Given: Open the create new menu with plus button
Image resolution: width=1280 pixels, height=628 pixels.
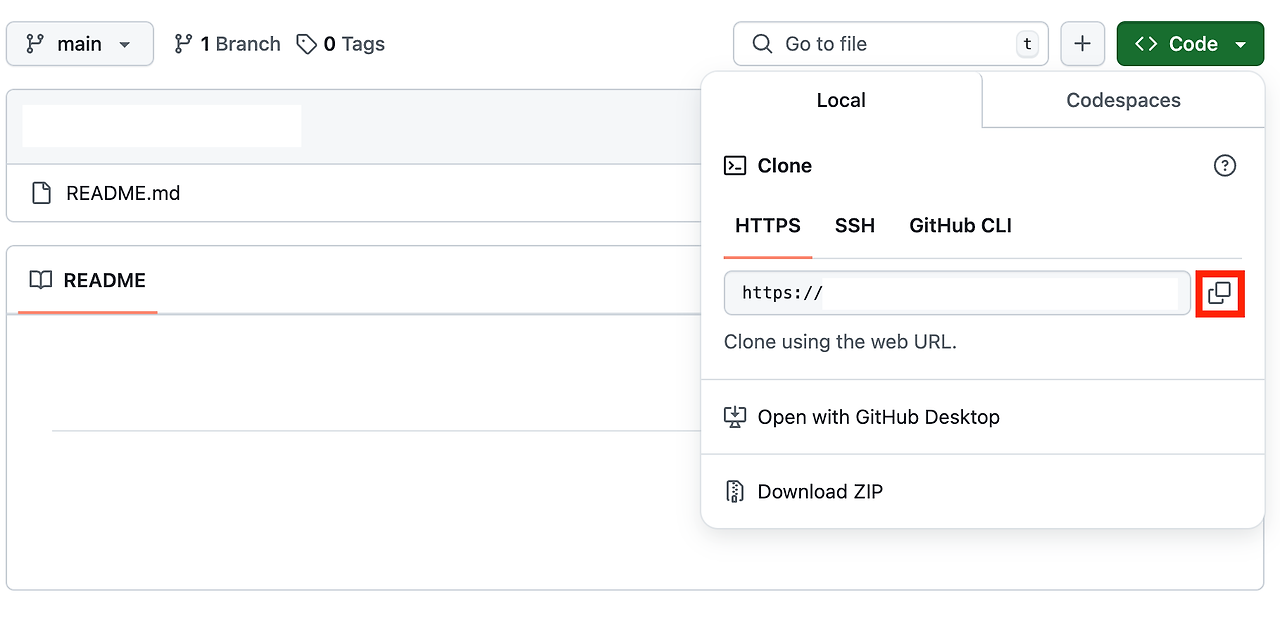Looking at the screenshot, I should tap(1083, 43).
